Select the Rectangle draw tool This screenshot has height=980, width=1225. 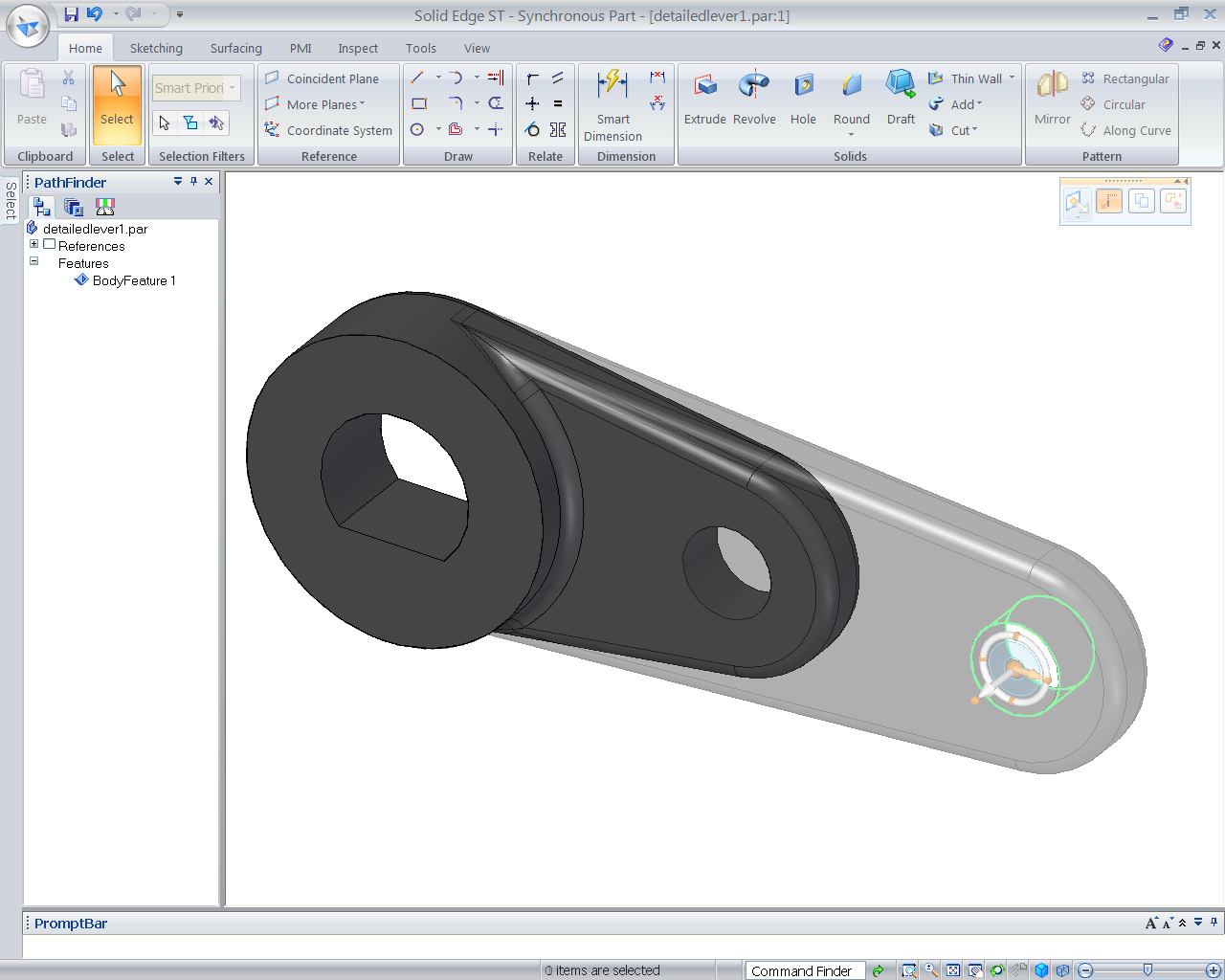[x=418, y=103]
